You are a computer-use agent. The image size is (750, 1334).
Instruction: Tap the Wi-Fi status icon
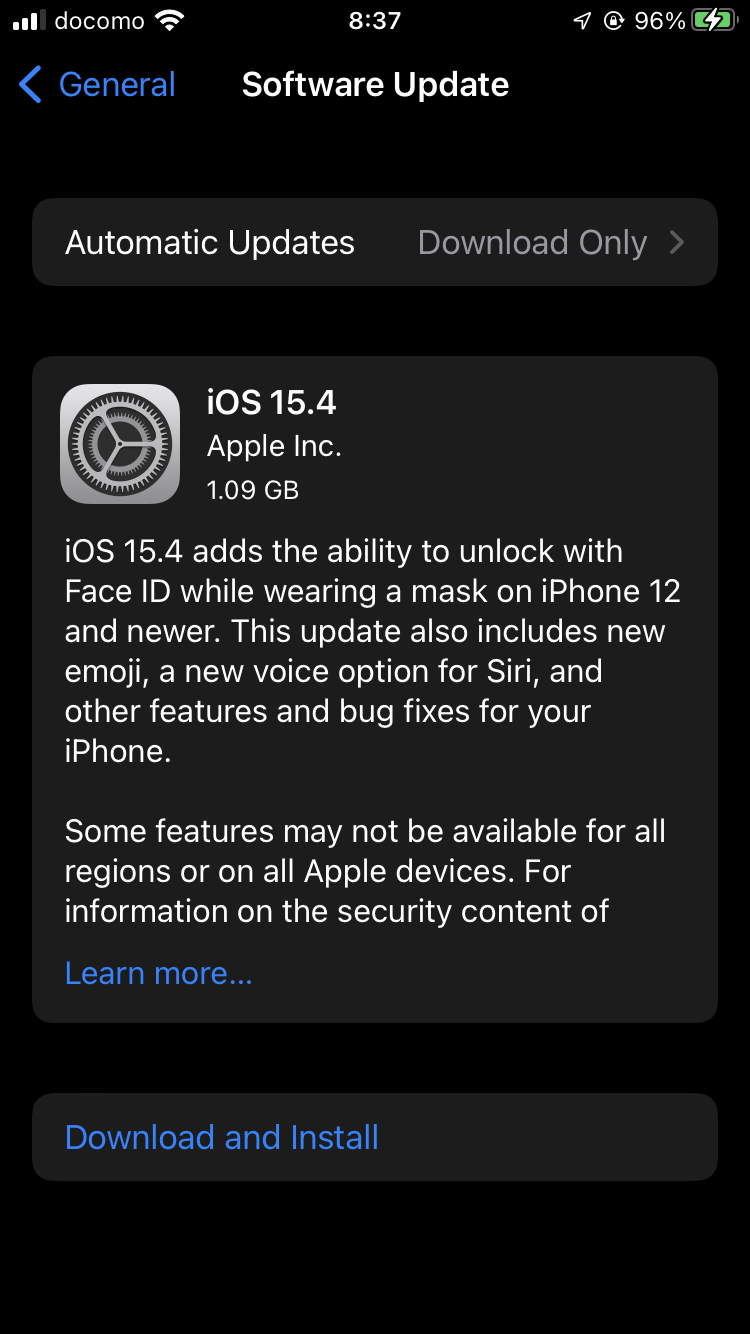pos(170,21)
